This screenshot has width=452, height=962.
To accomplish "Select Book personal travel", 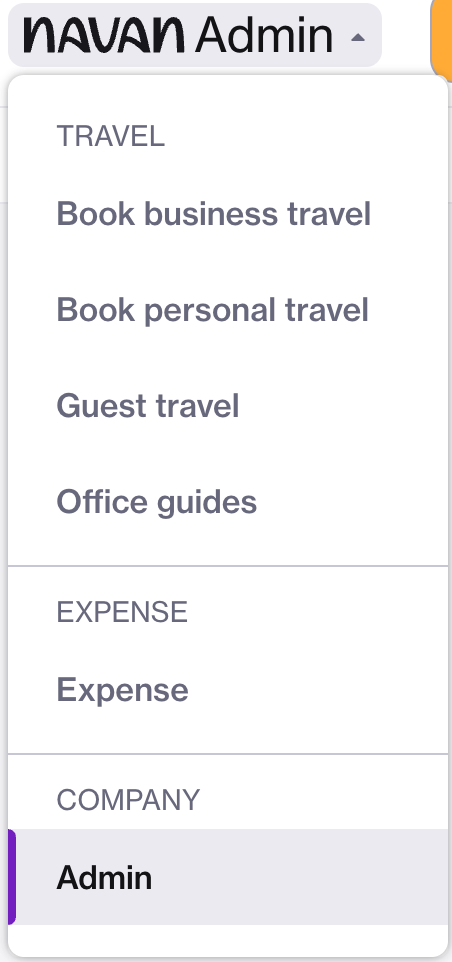I will click(228, 310).
